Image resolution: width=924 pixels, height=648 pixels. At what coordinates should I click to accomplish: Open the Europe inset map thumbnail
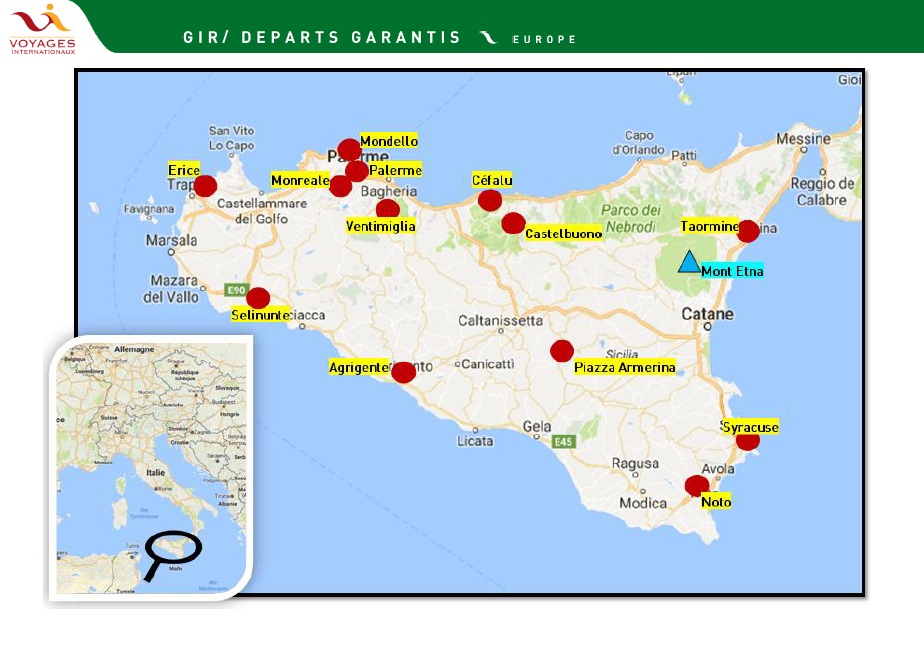pyautogui.click(x=151, y=468)
